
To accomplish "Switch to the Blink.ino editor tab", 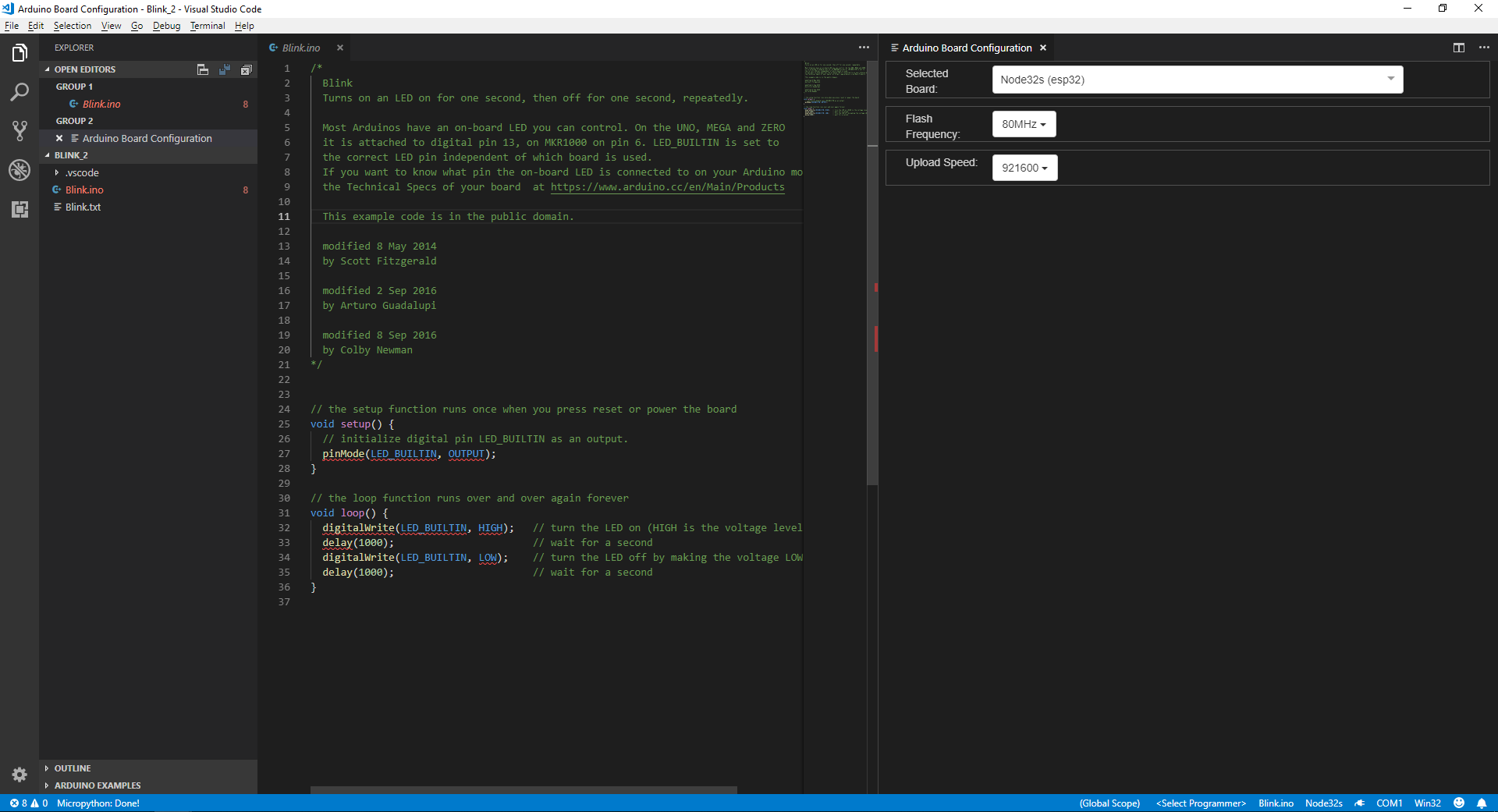I will (x=301, y=48).
